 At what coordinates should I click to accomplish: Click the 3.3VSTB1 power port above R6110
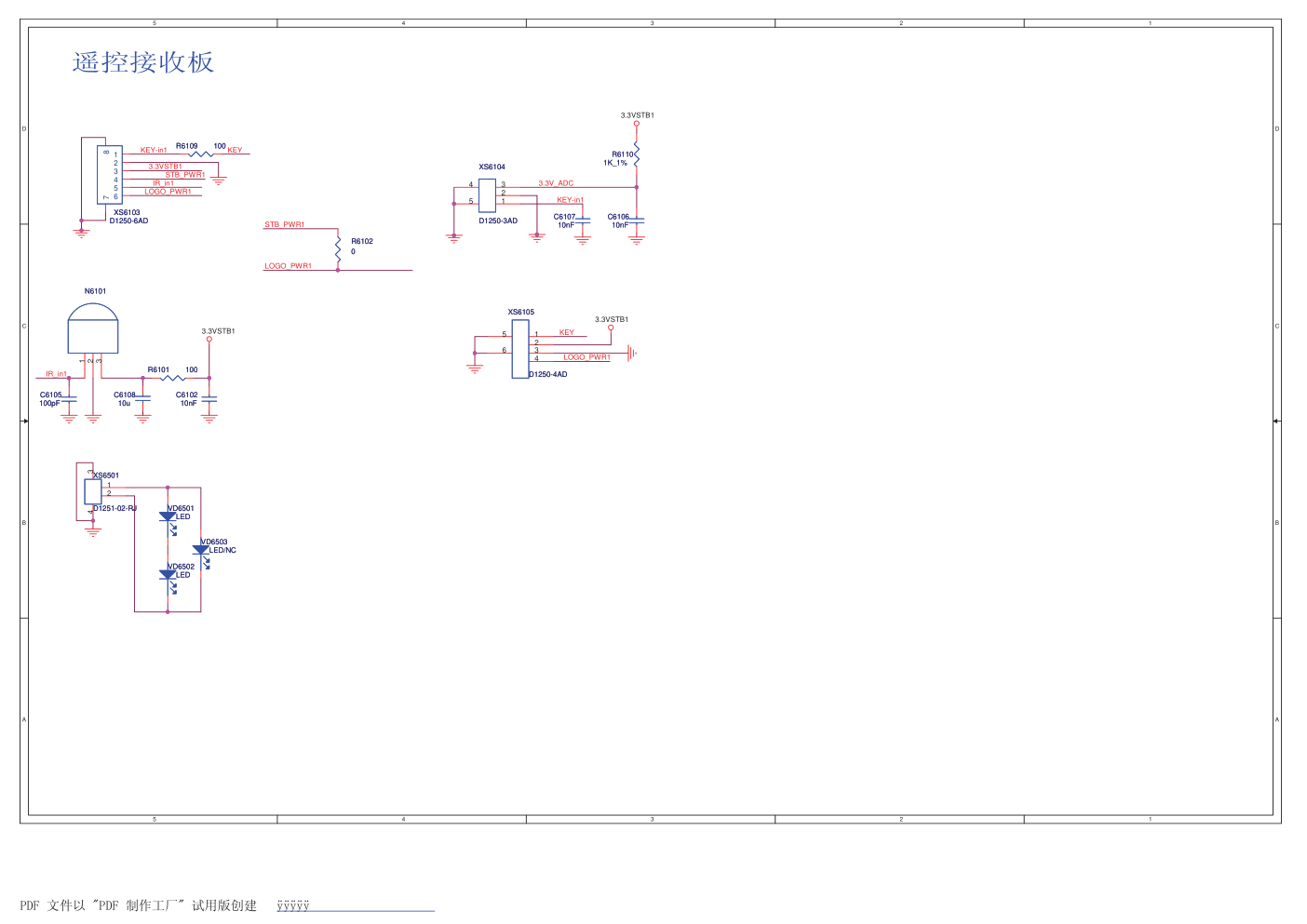(x=637, y=122)
